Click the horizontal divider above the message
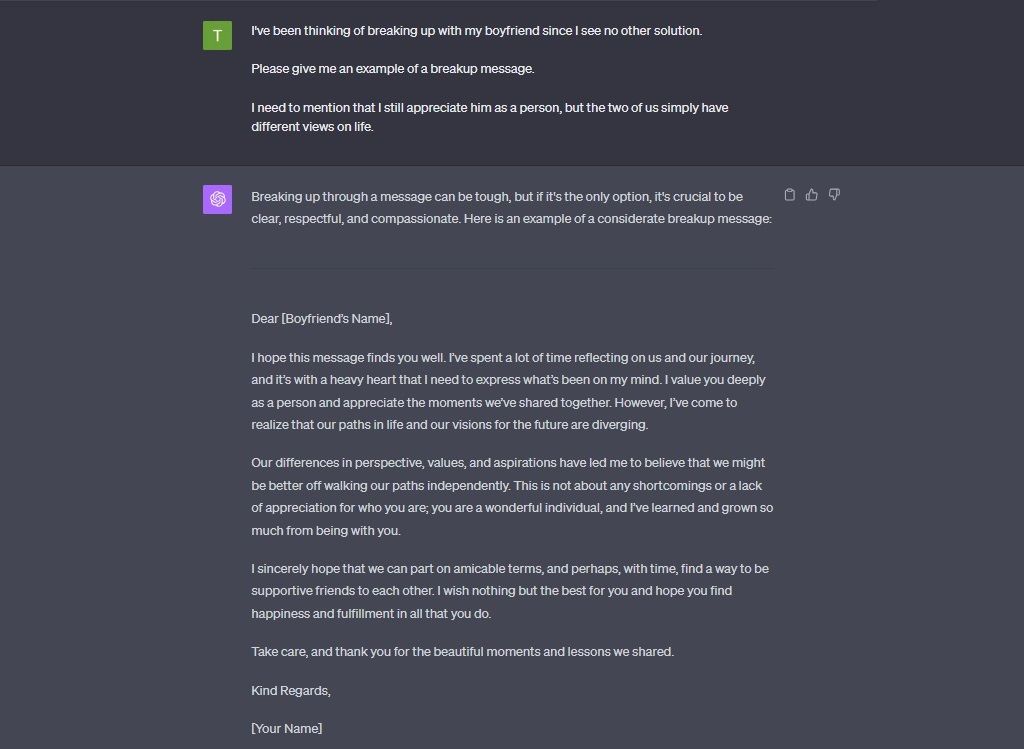Viewport: 1024px width, 749px height. tap(512, 268)
